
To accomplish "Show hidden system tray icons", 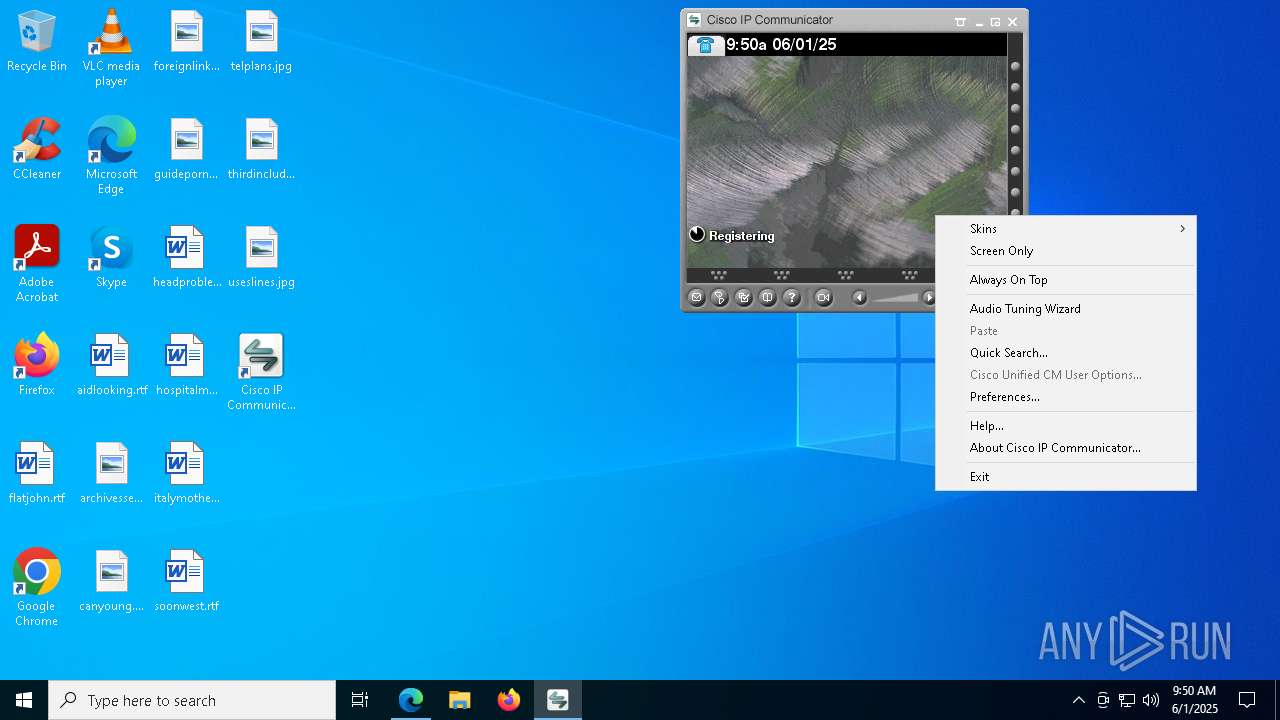I will click(1078, 700).
